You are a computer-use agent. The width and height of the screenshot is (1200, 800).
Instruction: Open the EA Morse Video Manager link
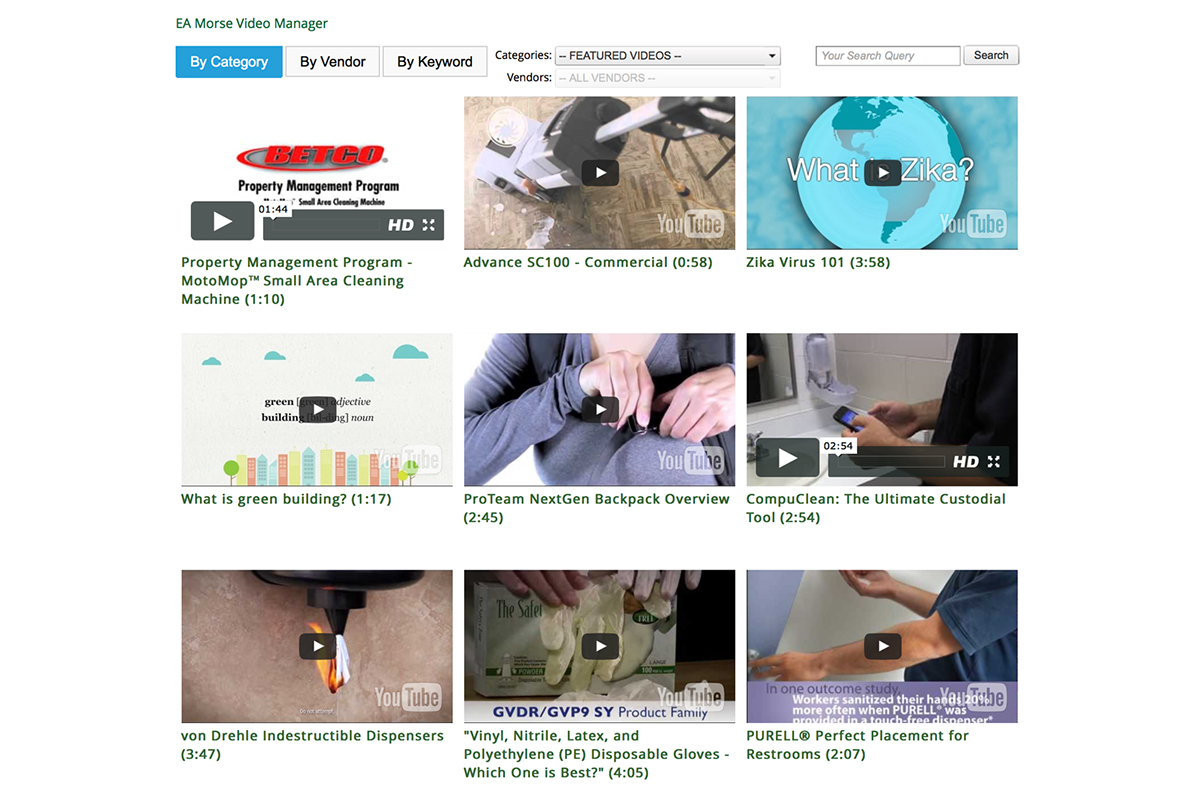tap(252, 23)
